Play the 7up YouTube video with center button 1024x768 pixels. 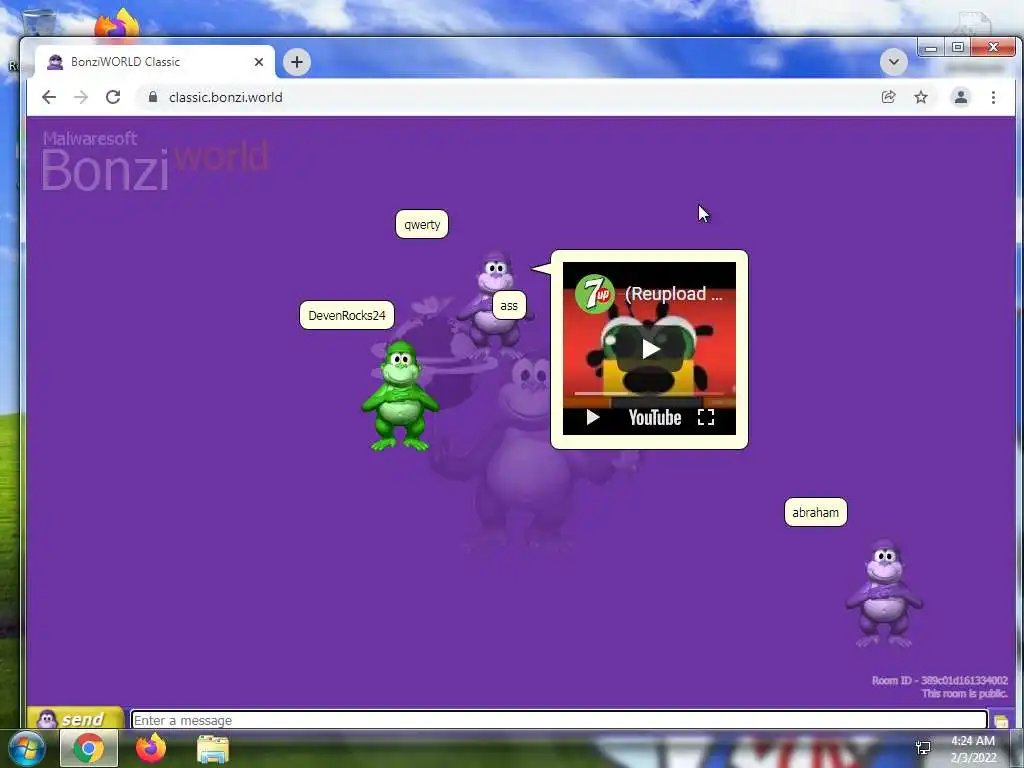coord(650,349)
